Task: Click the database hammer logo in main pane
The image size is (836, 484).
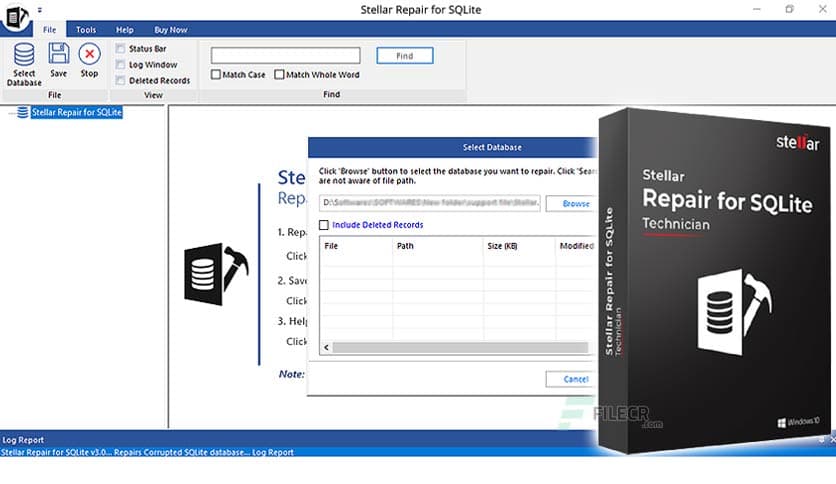Action: click(216, 274)
